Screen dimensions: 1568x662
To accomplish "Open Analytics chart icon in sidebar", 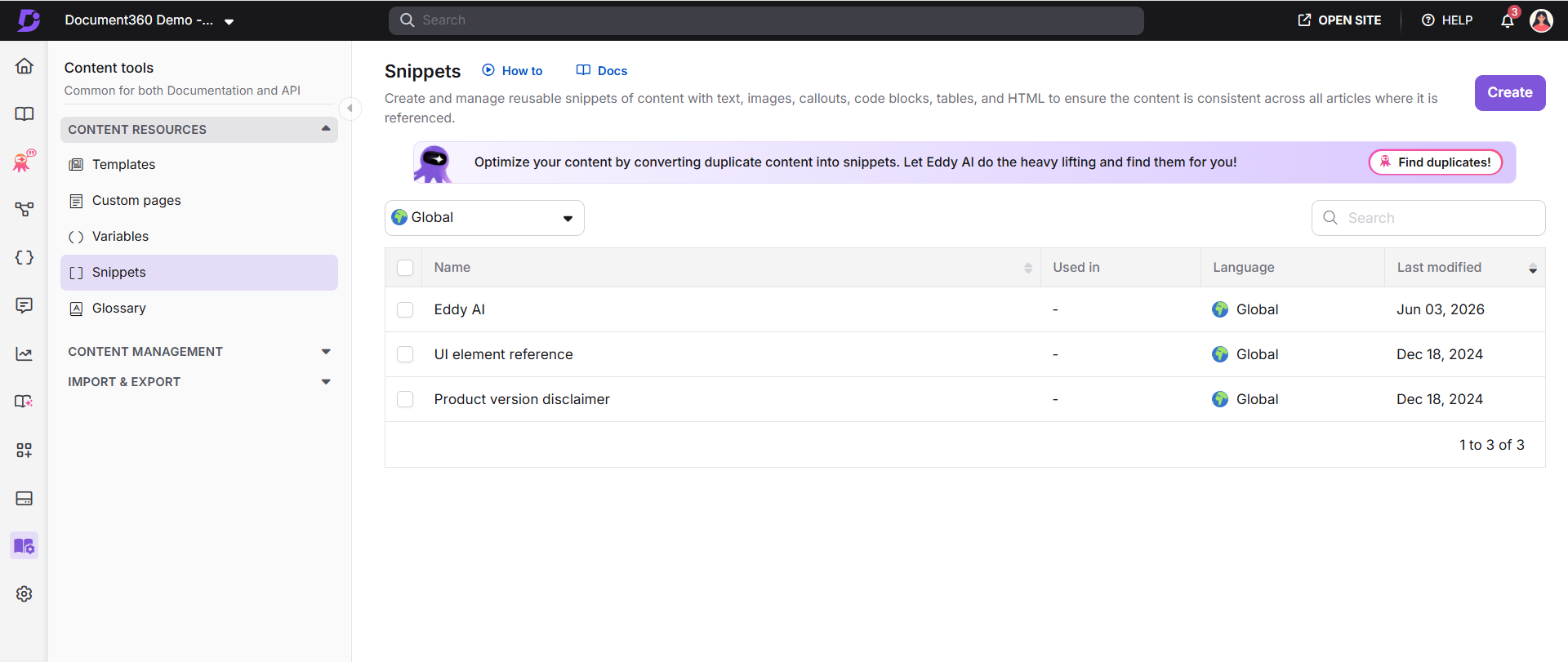I will point(24,353).
